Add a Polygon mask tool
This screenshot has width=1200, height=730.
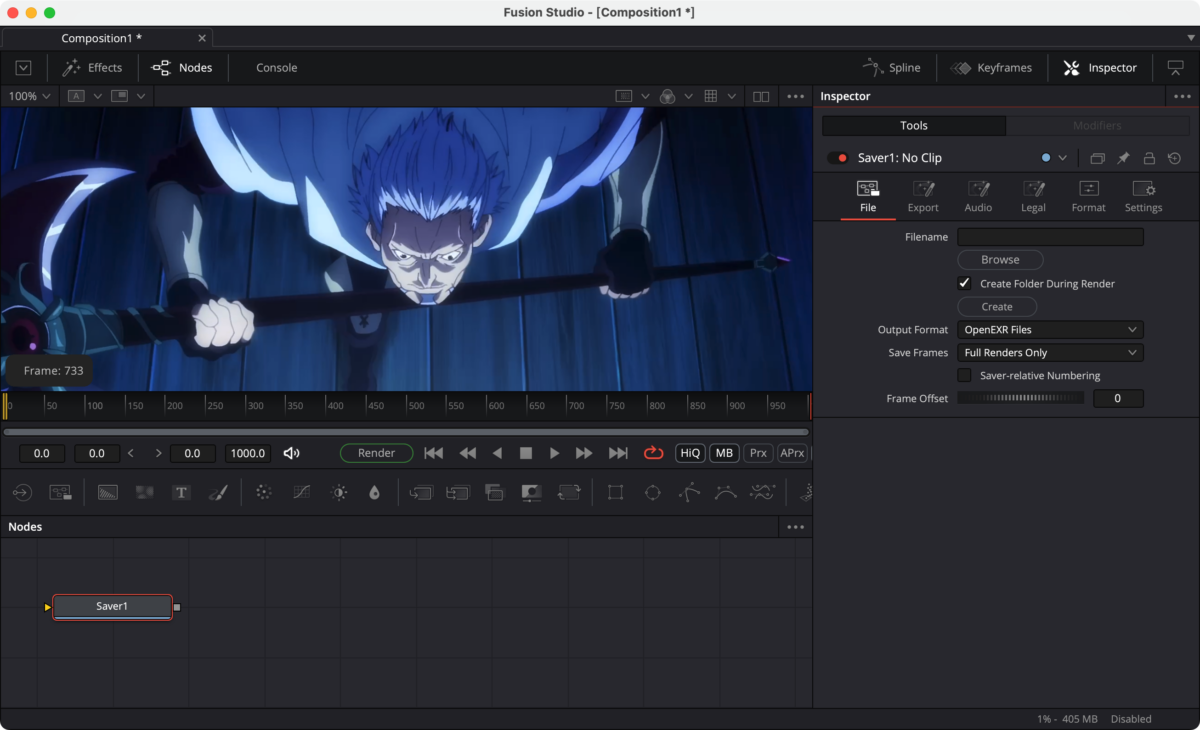[689, 492]
